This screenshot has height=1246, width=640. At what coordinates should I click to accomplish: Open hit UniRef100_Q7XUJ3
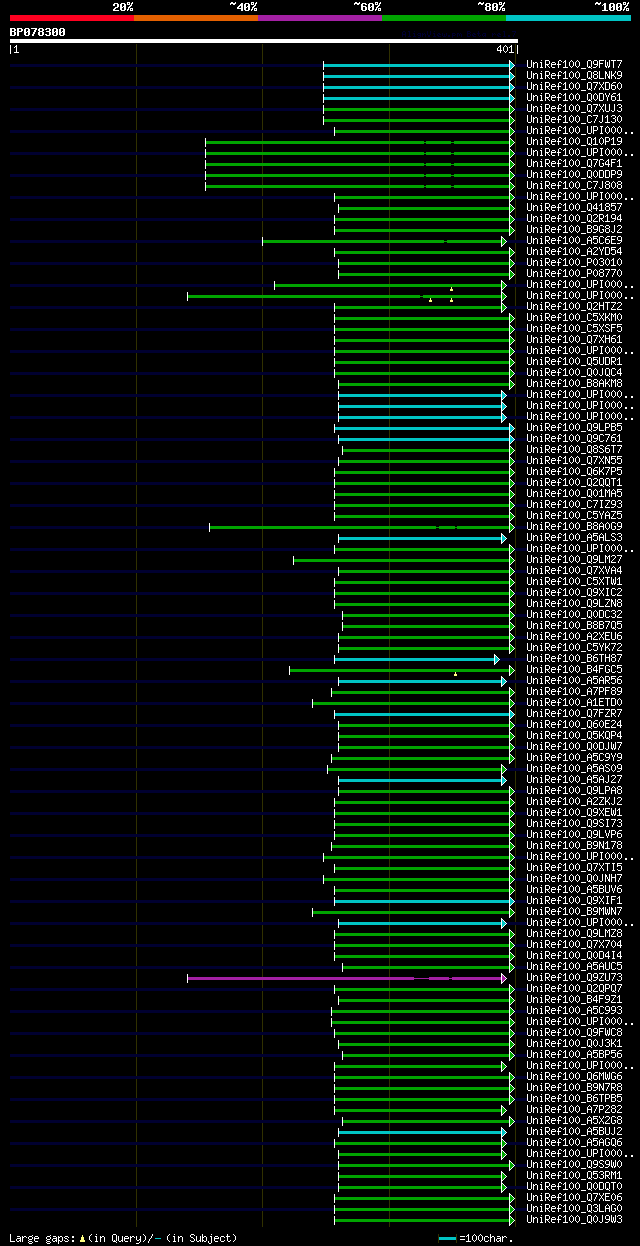pyautogui.click(x=574, y=108)
